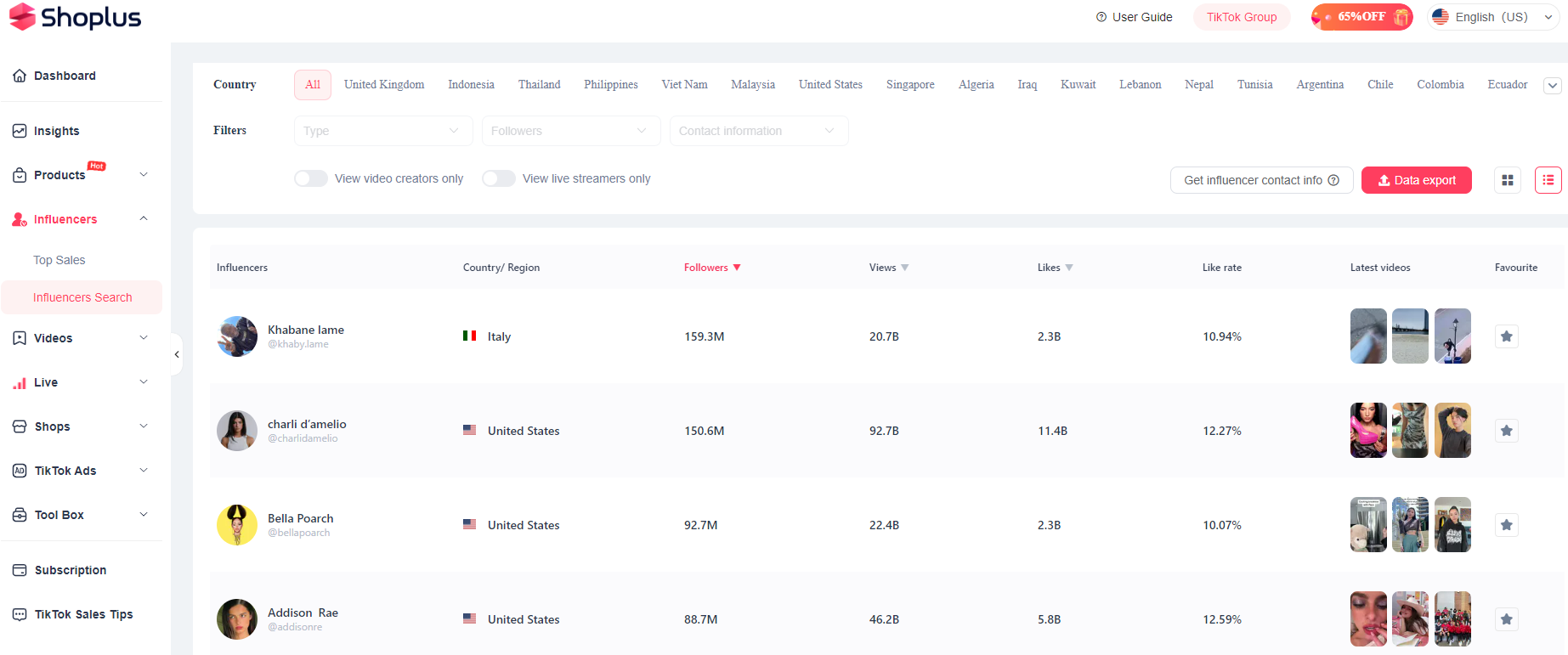Screen dimensions: 1568x655
Task: Open the Type filter dropdown
Action: pyautogui.click(x=383, y=131)
